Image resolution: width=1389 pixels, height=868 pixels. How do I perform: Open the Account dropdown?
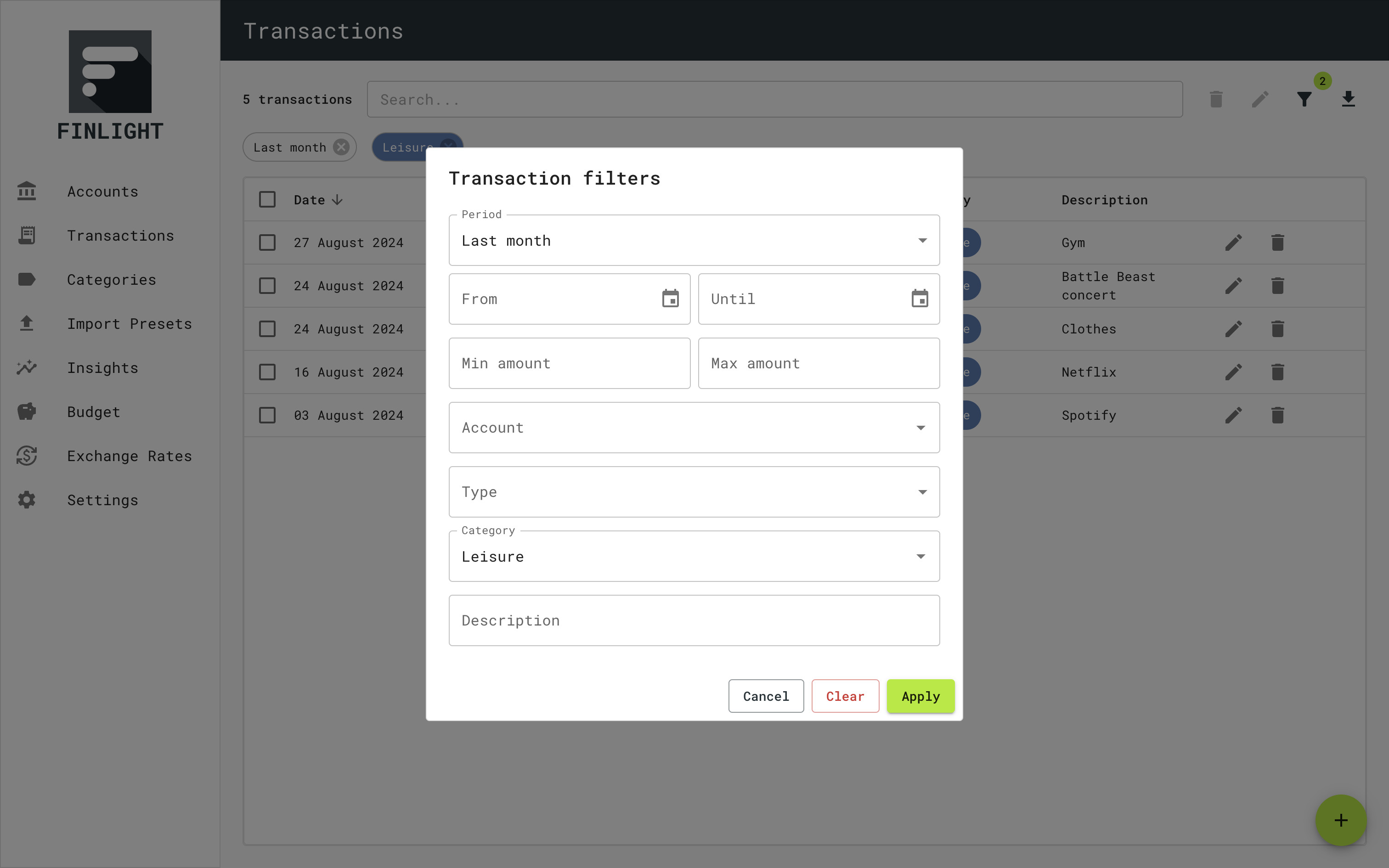[x=694, y=428]
